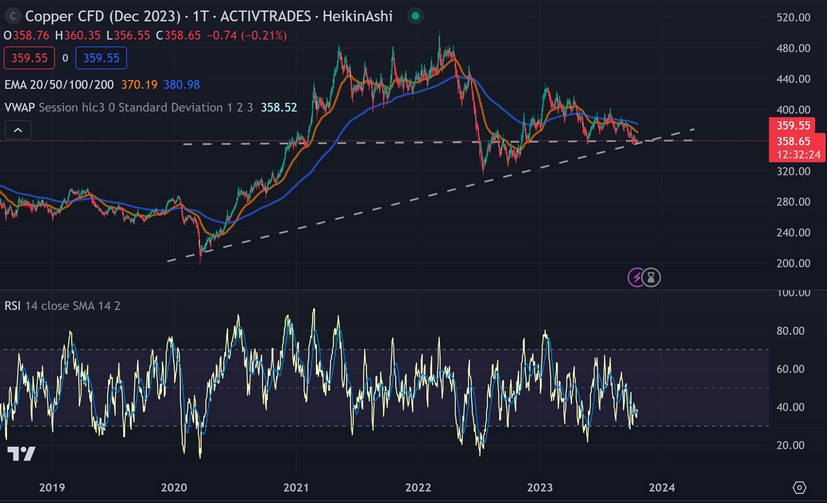The width and height of the screenshot is (827, 503).
Task: Click the 2021 time axis label
Action: [x=296, y=487]
